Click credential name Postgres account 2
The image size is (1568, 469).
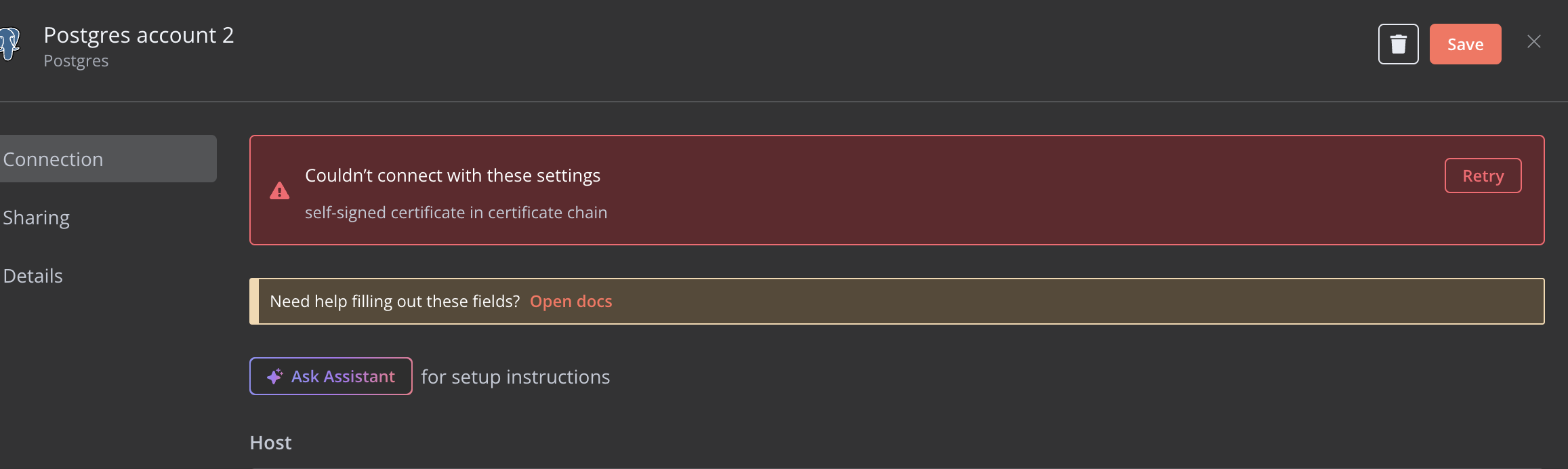(138, 35)
